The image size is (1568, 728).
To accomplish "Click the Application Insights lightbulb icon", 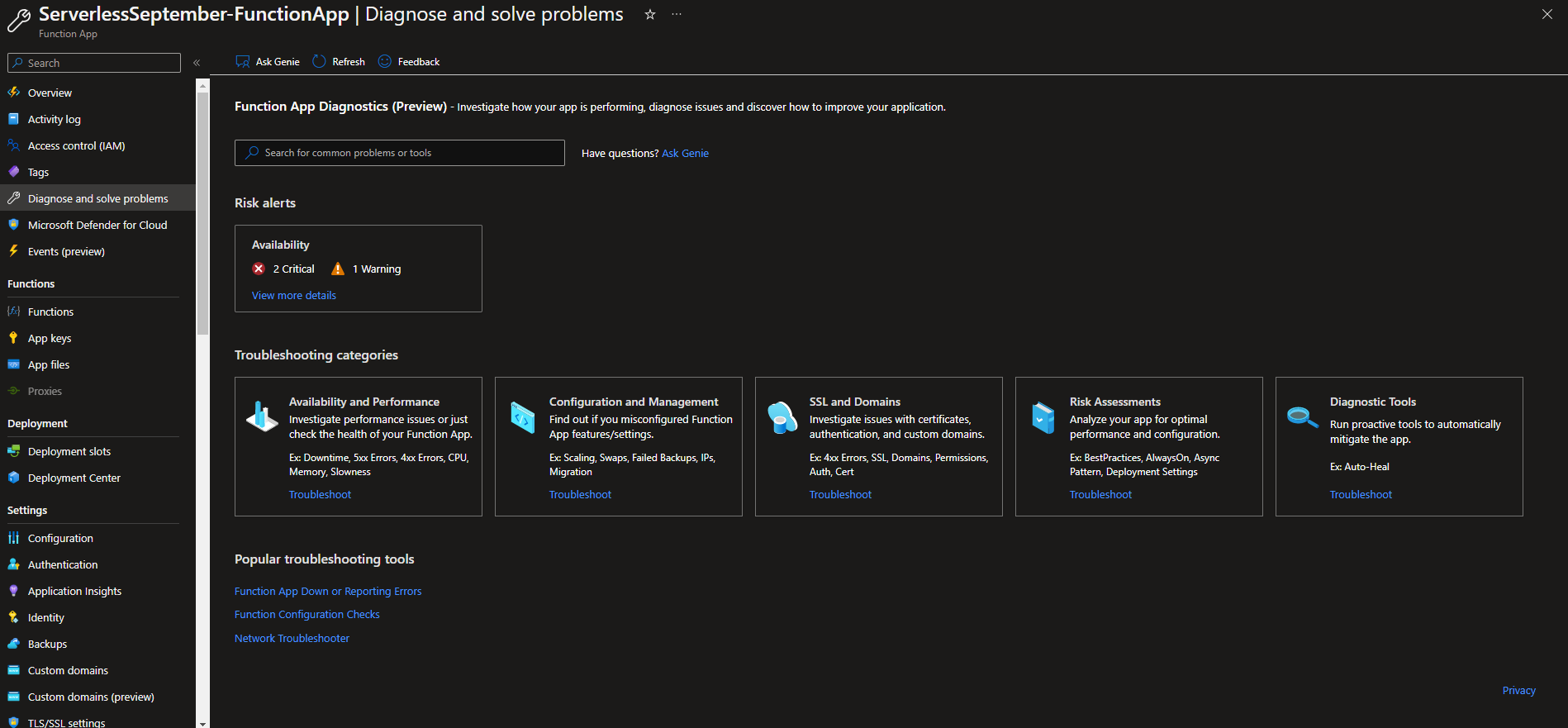I will pyautogui.click(x=13, y=591).
